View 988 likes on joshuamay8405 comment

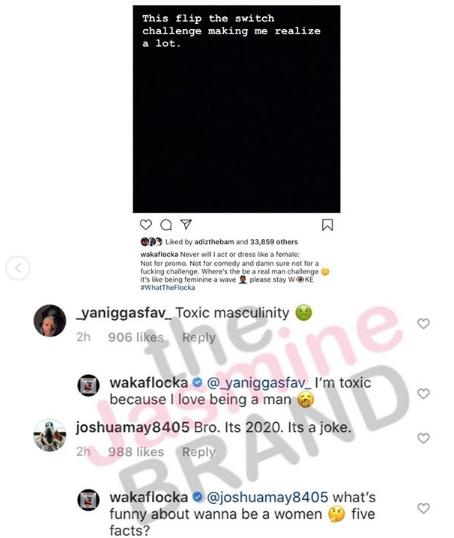pyautogui.click(x=136, y=452)
